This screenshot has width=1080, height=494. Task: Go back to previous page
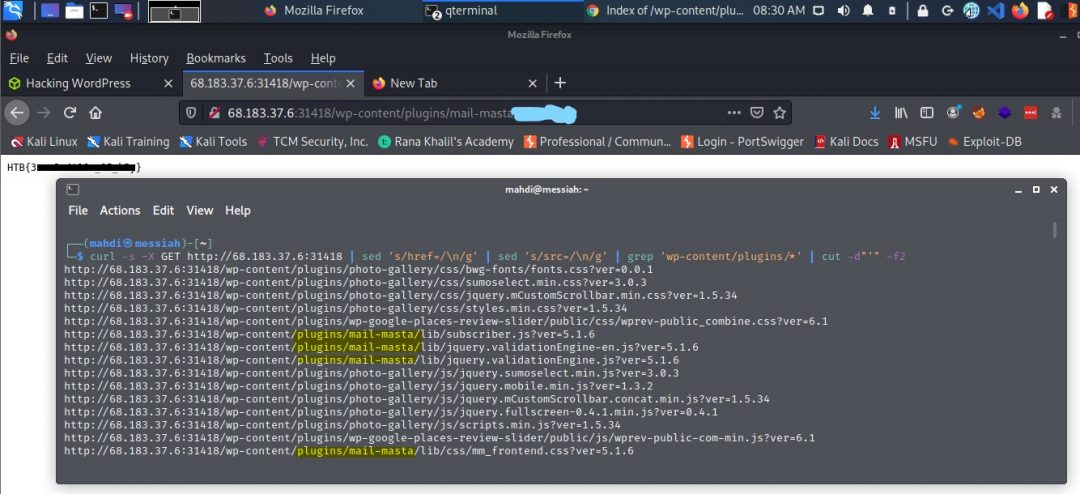[17, 113]
